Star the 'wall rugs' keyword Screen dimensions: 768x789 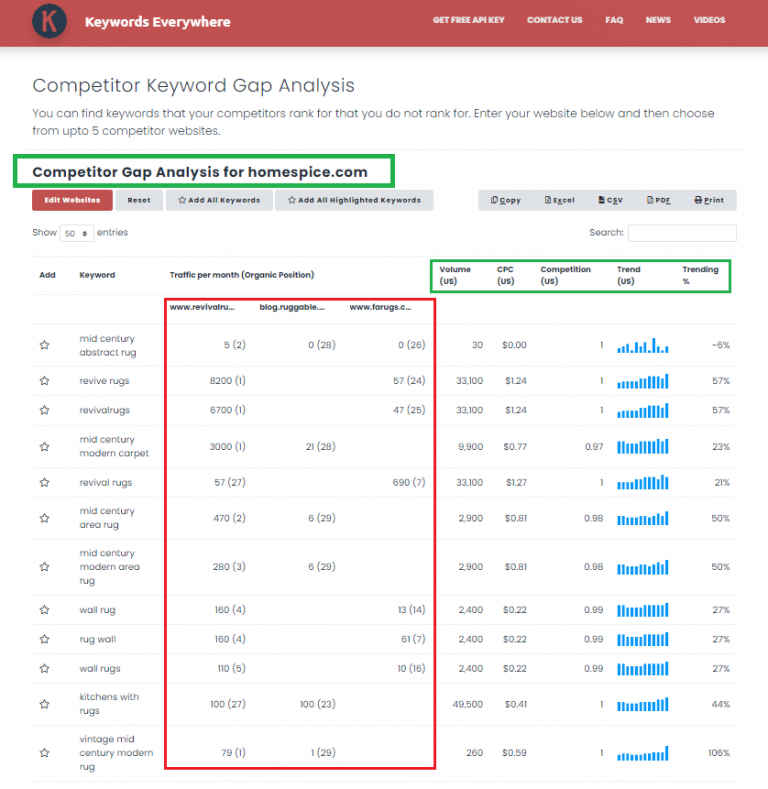coord(45,668)
